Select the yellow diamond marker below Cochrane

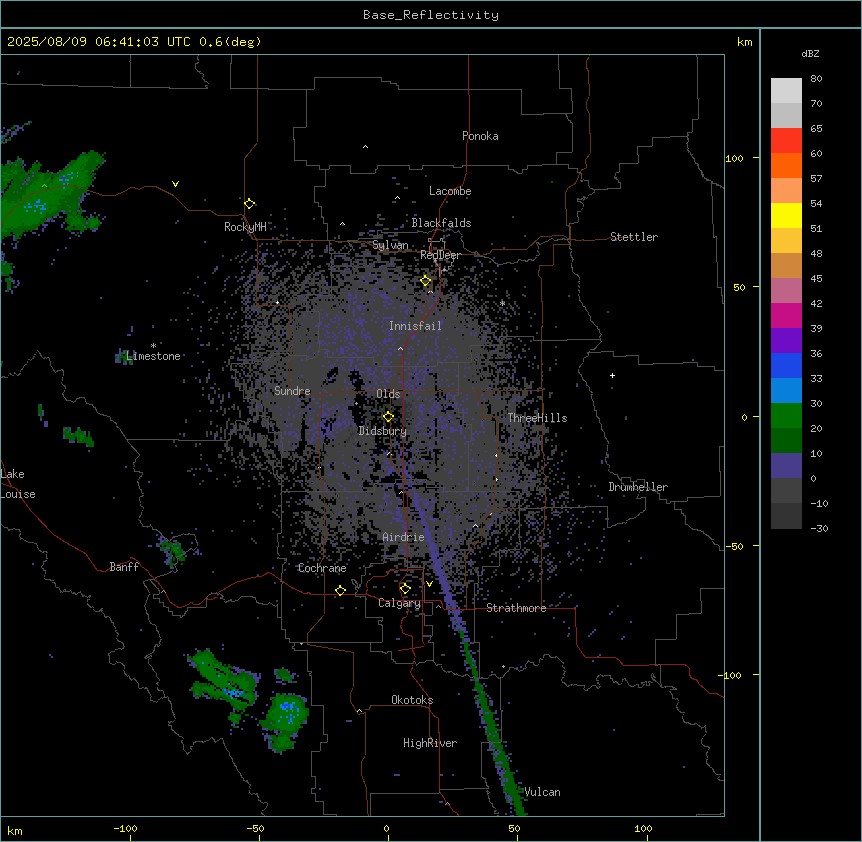[340, 591]
